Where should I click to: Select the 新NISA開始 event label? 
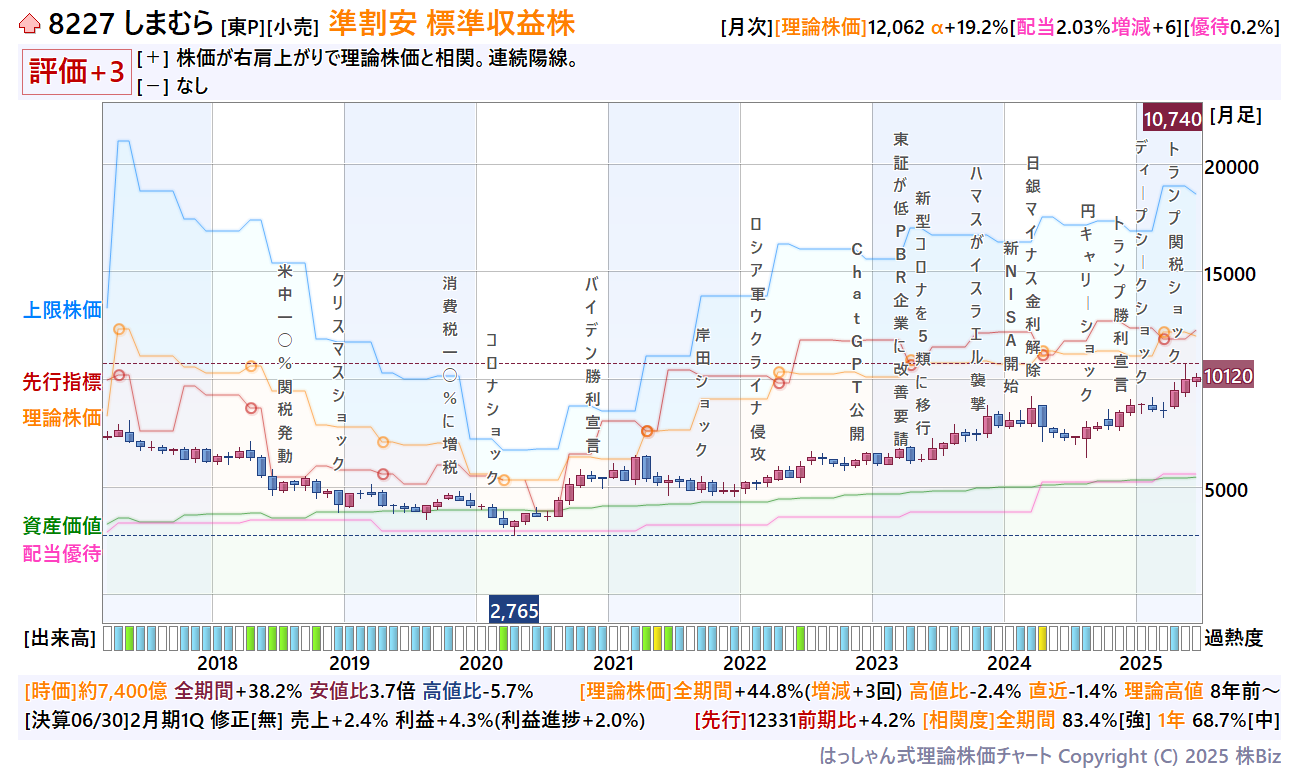(1010, 317)
